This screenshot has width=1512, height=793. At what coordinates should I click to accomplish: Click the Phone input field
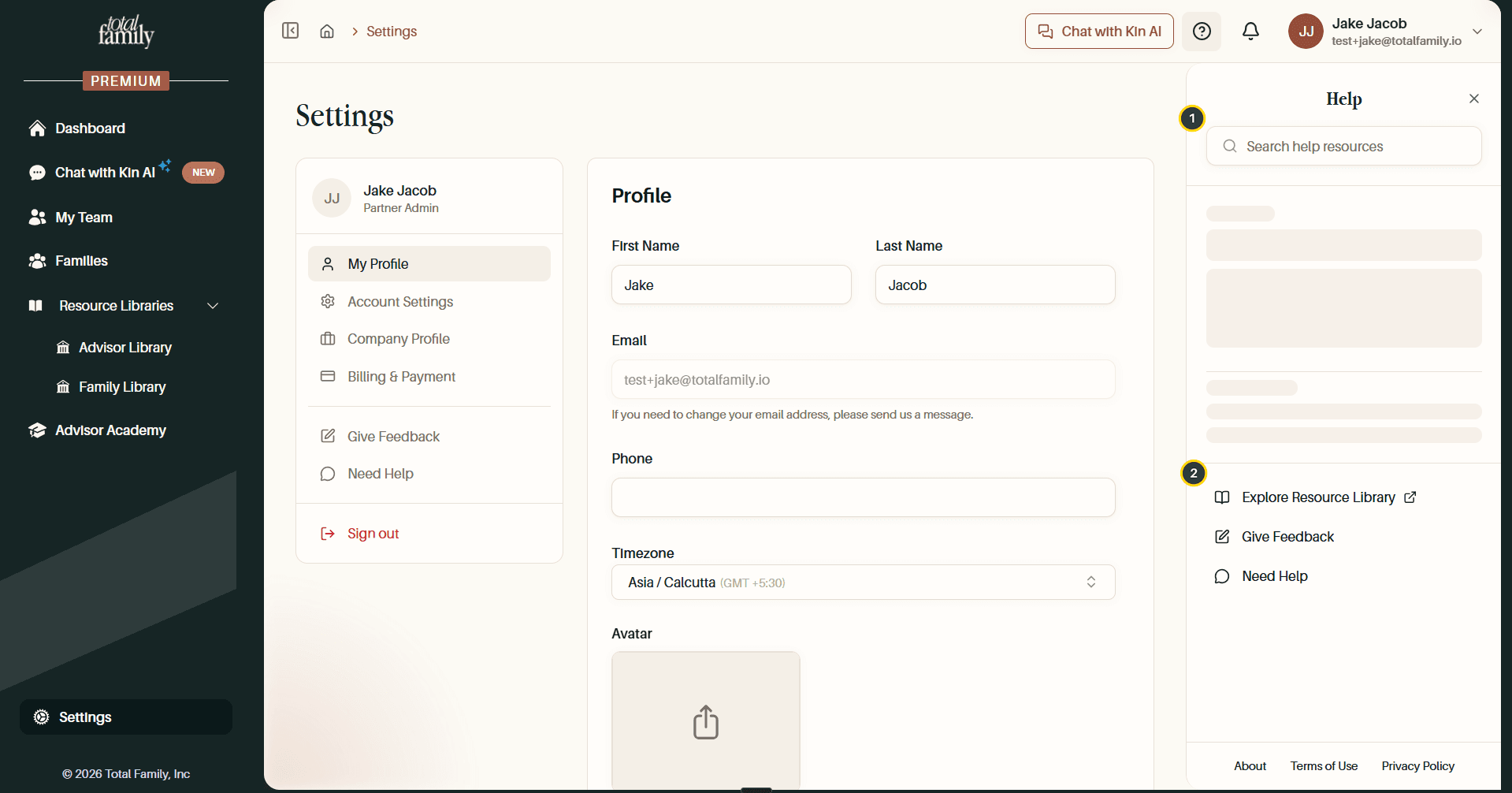click(864, 497)
